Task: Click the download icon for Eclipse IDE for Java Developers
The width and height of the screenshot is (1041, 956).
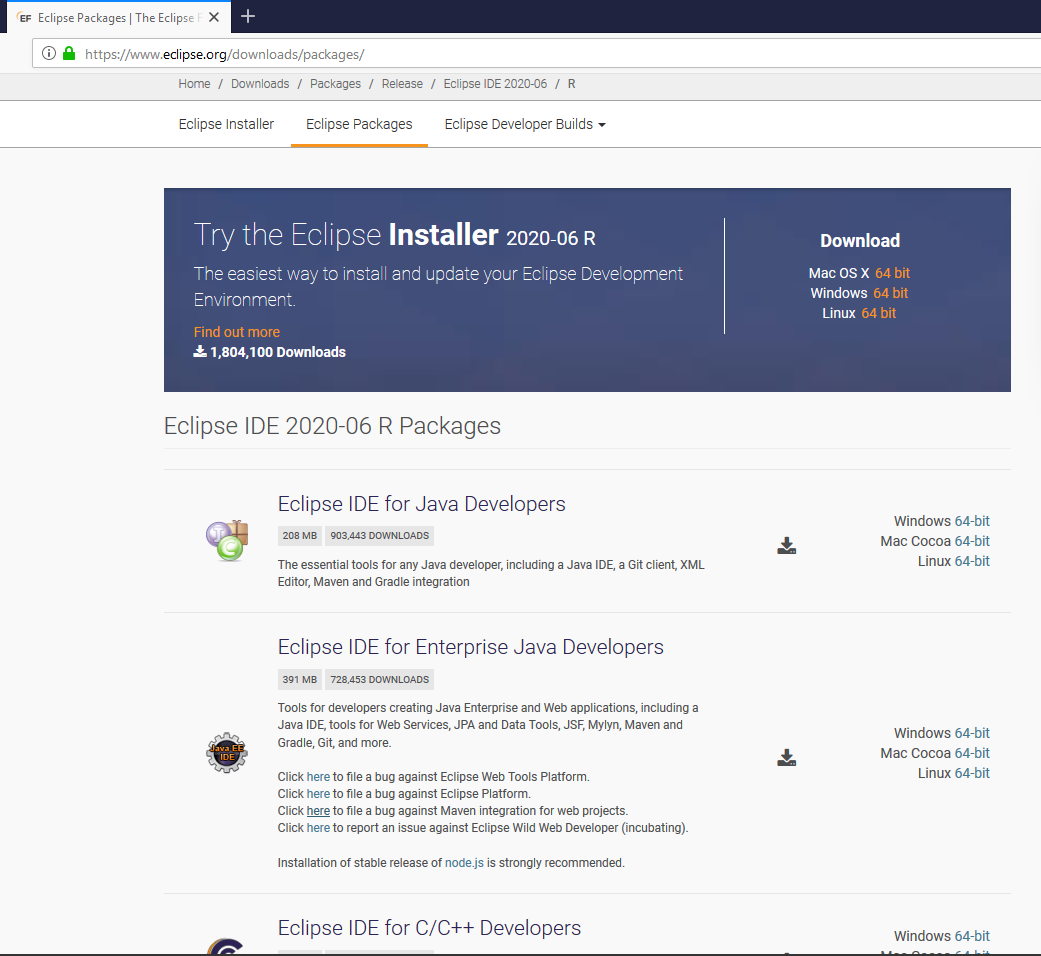Action: [x=786, y=545]
